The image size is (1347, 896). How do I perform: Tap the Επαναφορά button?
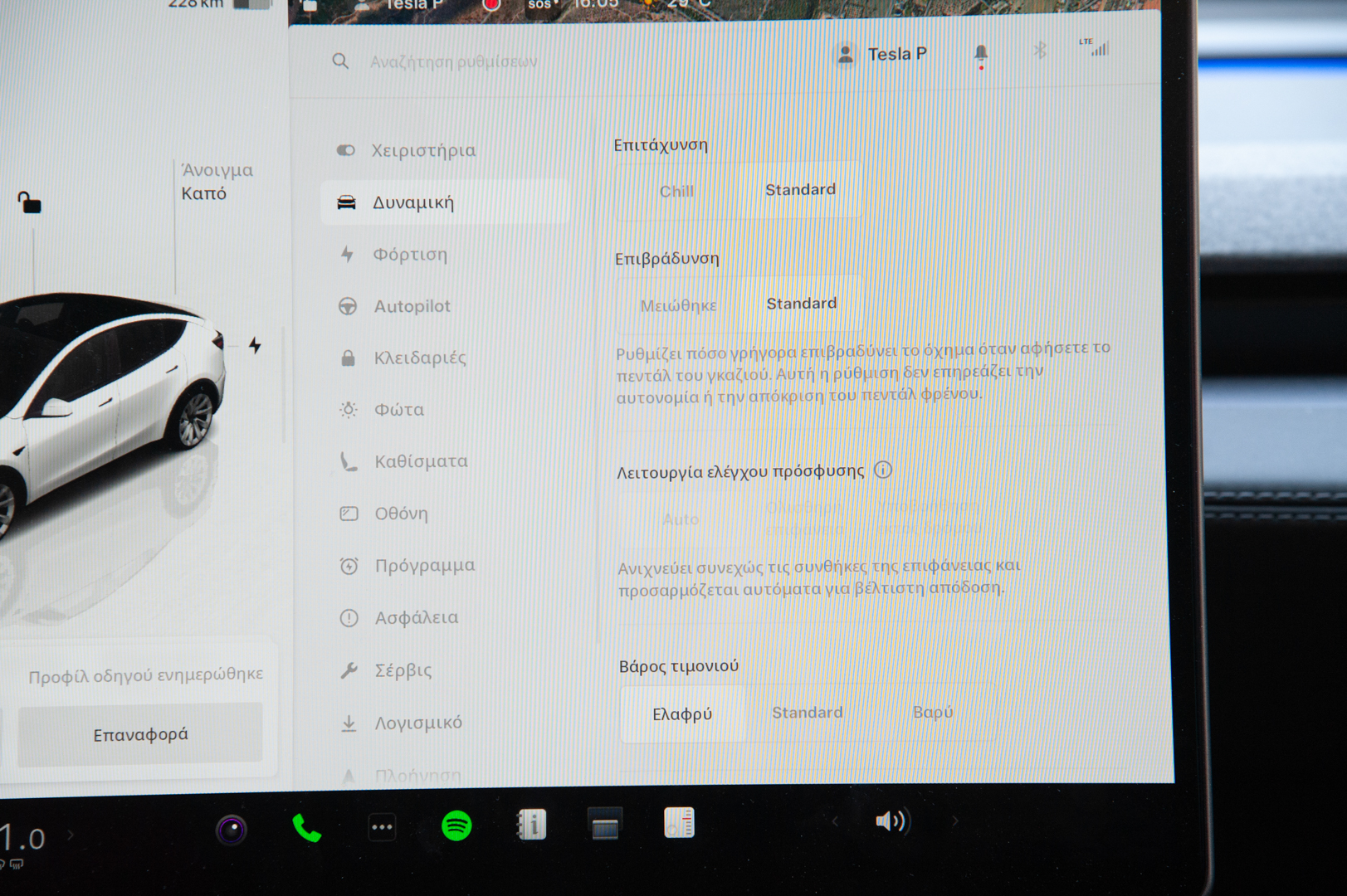140,734
